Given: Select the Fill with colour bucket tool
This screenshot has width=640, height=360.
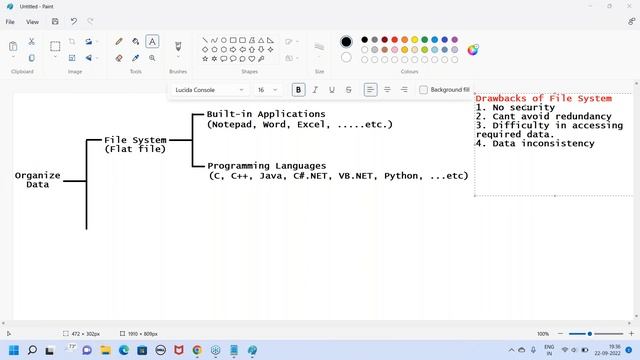Looking at the screenshot, I should click(x=136, y=42).
